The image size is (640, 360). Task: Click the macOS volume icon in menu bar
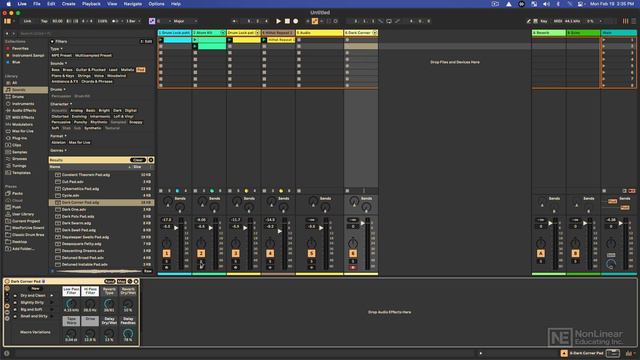click(x=546, y=4)
